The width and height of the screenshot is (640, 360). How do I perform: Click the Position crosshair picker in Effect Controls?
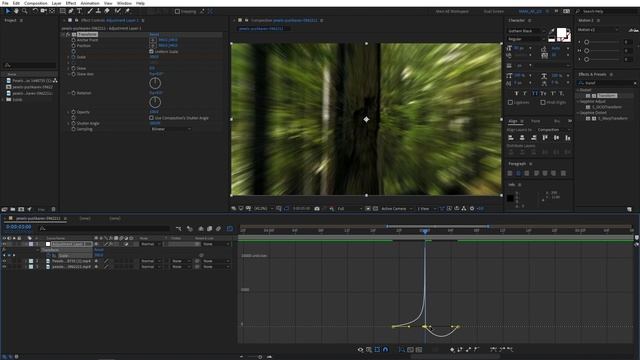[153, 46]
